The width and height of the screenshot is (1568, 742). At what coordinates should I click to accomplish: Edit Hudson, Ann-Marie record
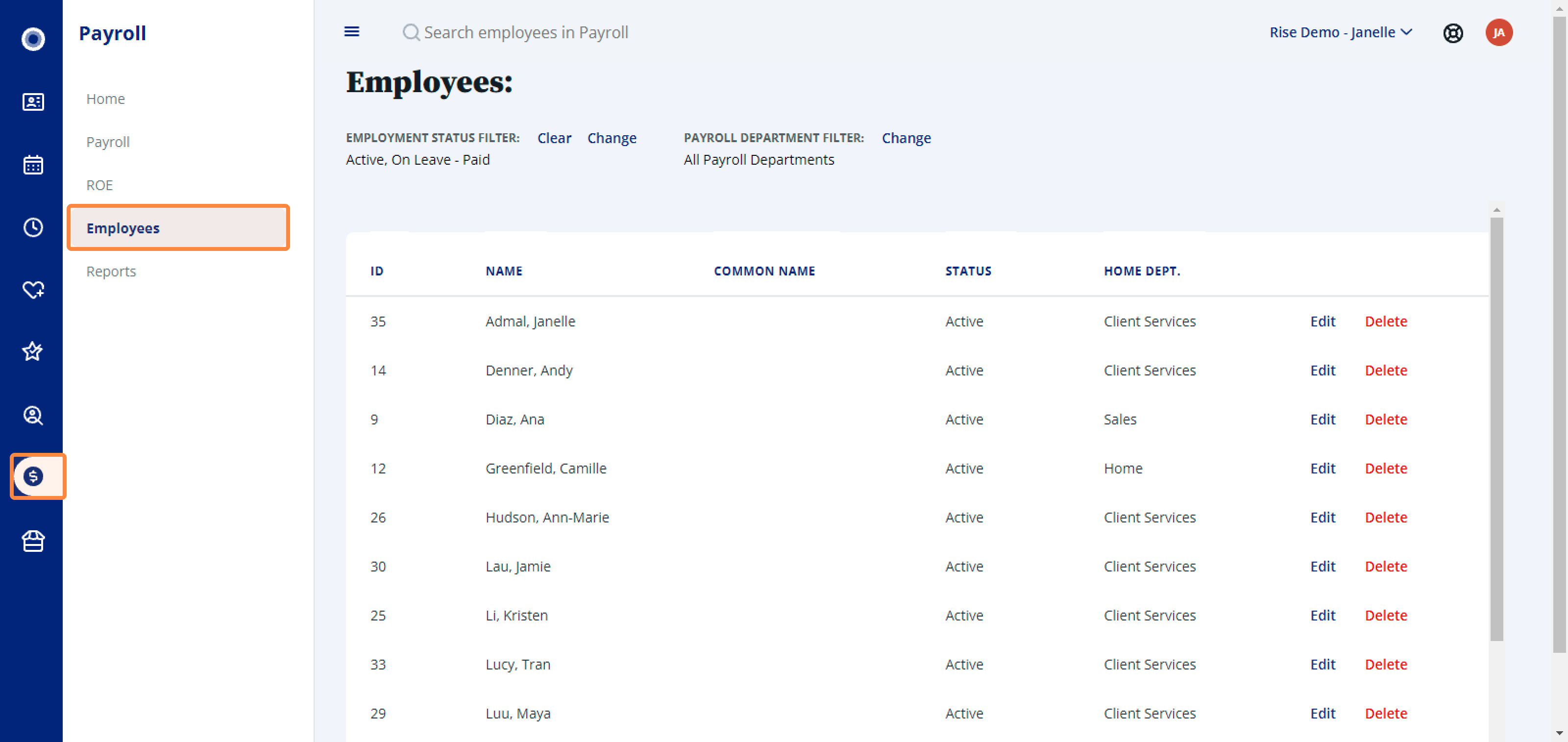point(1322,518)
